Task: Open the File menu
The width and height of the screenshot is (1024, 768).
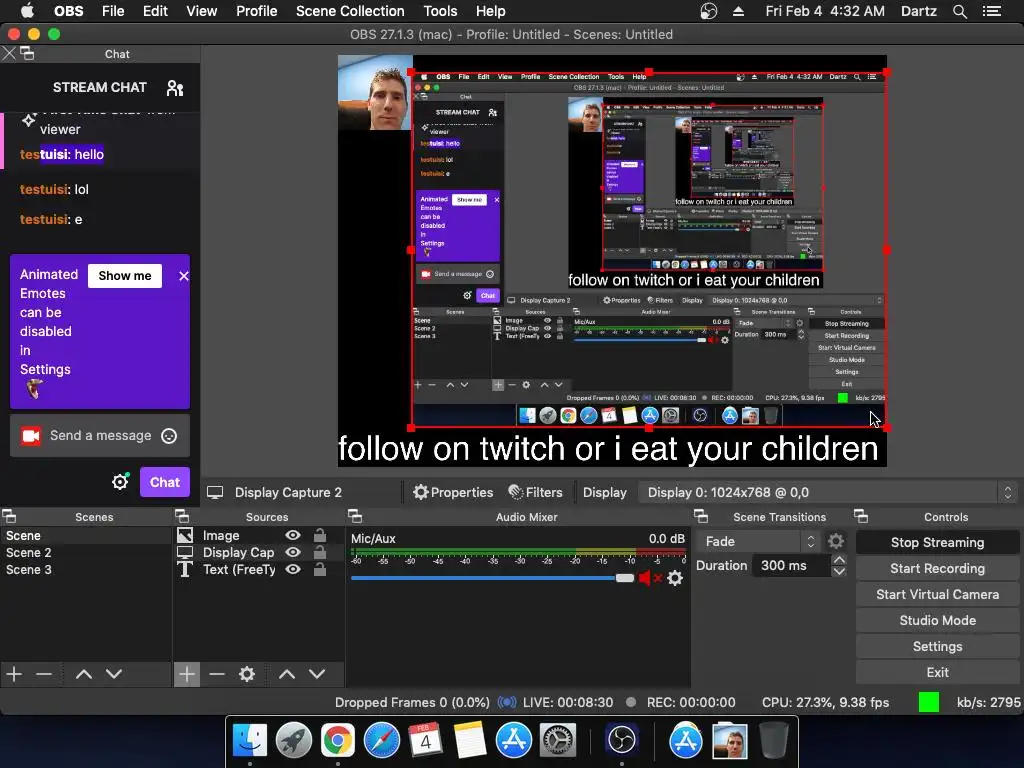Action: (x=113, y=11)
